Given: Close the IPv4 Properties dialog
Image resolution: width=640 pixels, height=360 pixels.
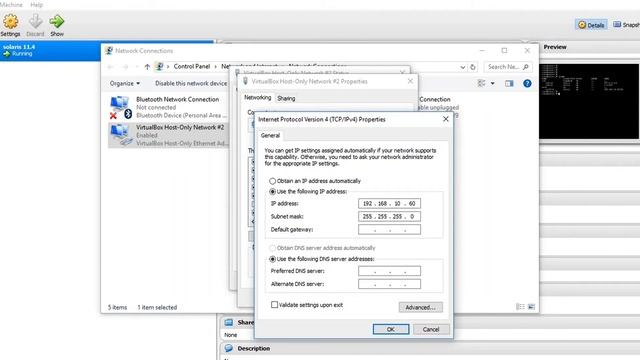Looking at the screenshot, I should [446, 119].
